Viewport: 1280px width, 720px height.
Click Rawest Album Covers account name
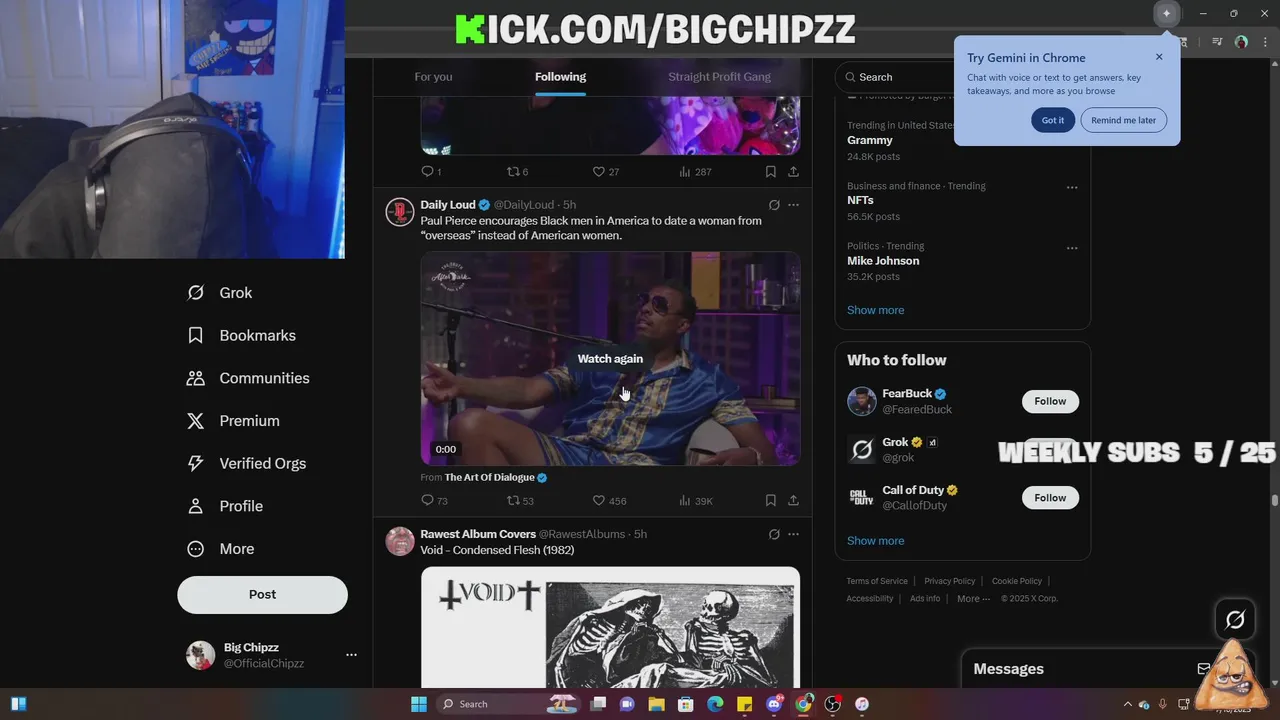tap(478, 534)
